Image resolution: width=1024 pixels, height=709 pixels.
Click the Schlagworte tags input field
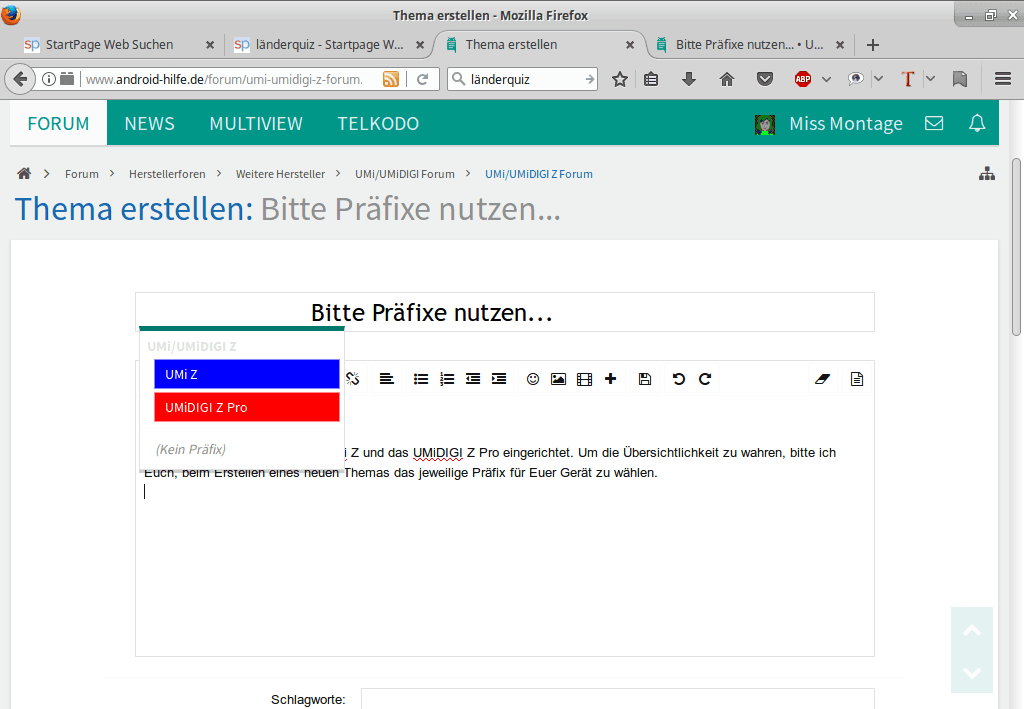tap(617, 698)
